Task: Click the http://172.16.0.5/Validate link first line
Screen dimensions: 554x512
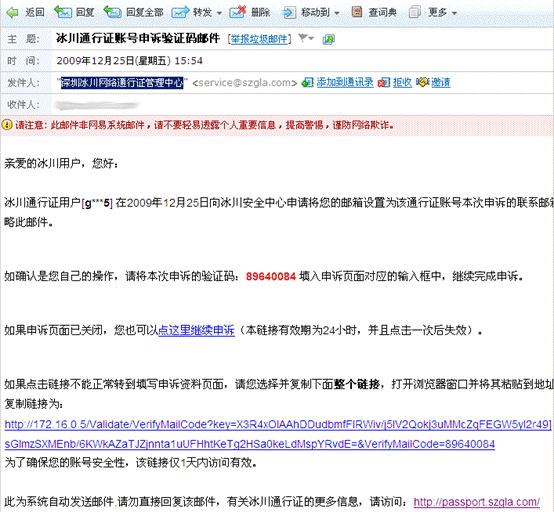Action: tap(278, 424)
